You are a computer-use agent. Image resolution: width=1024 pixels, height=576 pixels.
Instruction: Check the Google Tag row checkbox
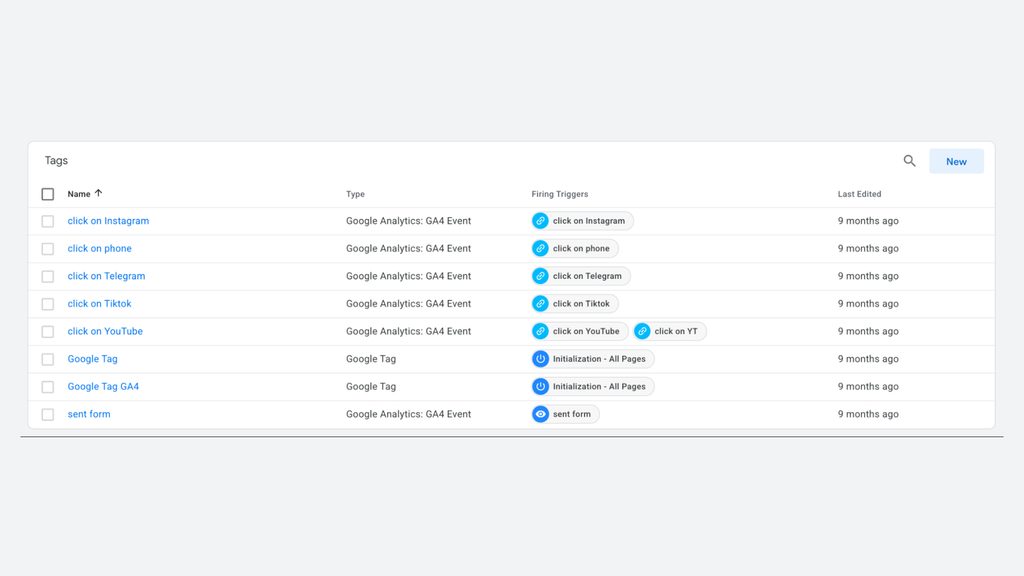[x=48, y=359]
